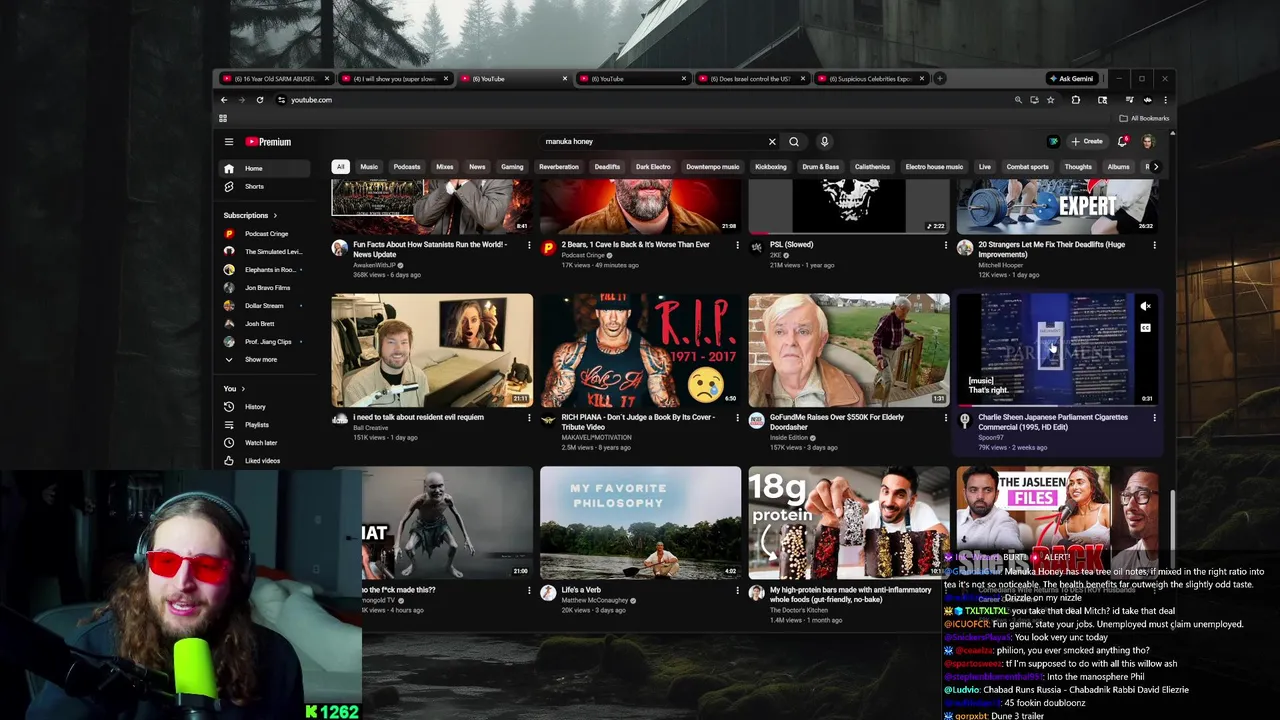Select Home in YouTube sidebar
The image size is (1280, 720).
click(x=266, y=168)
